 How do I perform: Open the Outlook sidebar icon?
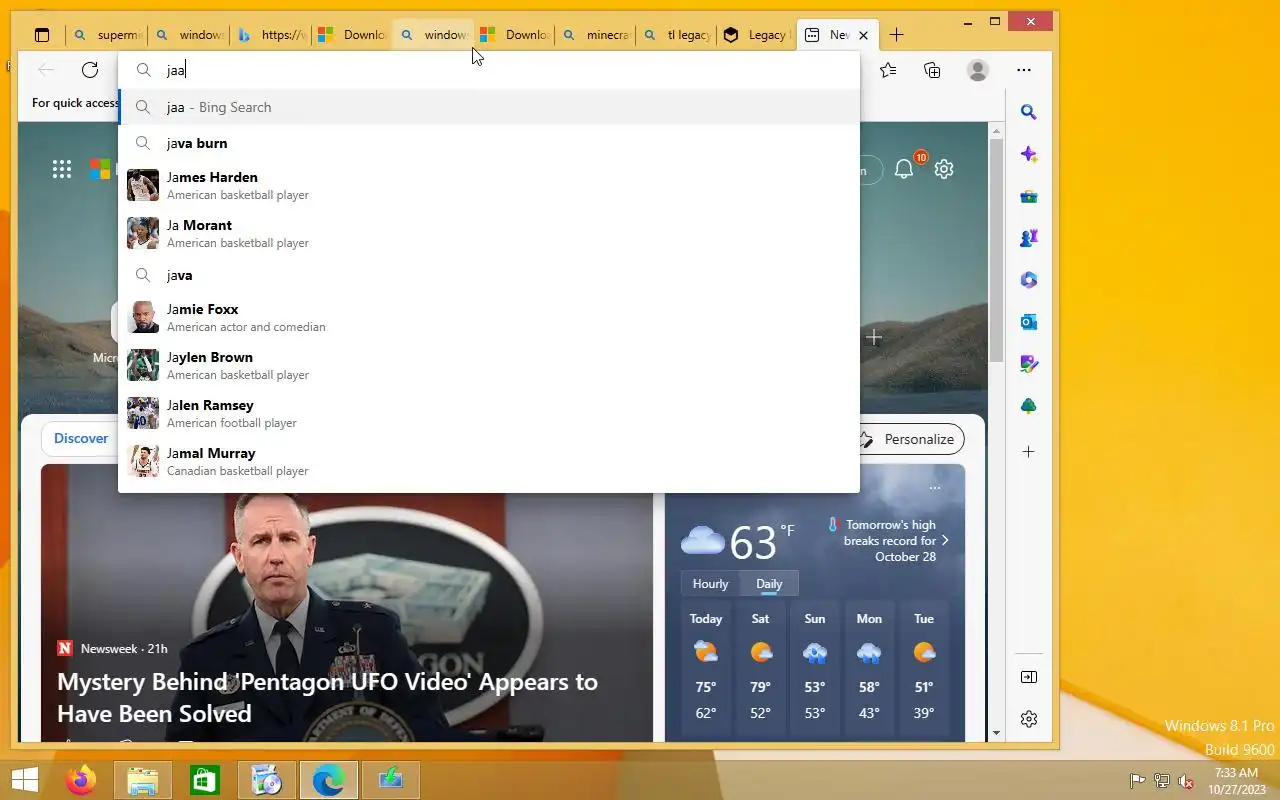pyautogui.click(x=1028, y=322)
